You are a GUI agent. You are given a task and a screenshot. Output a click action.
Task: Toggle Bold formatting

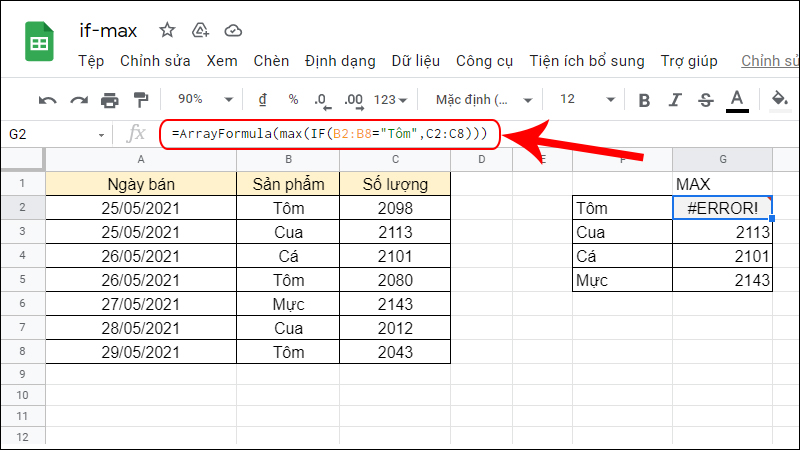point(644,100)
